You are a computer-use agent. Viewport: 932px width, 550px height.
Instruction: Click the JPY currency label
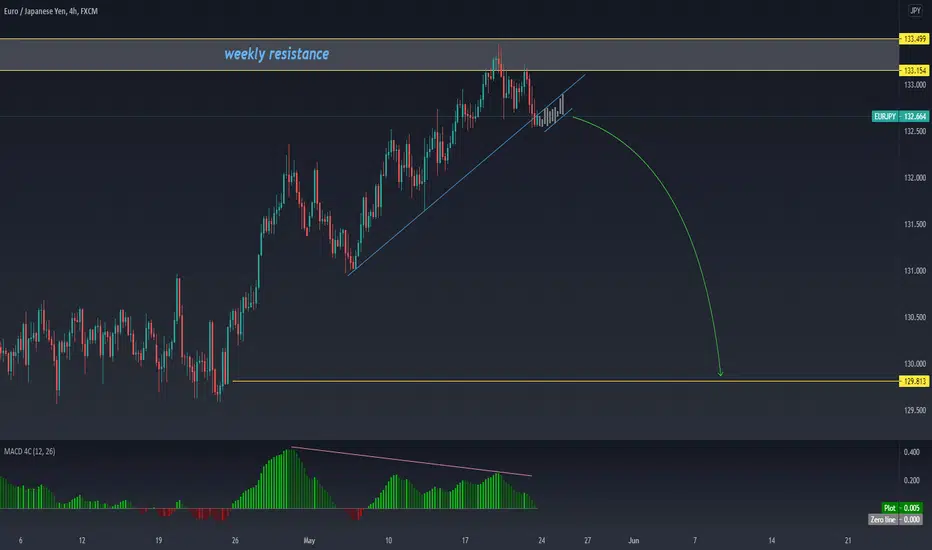point(915,11)
